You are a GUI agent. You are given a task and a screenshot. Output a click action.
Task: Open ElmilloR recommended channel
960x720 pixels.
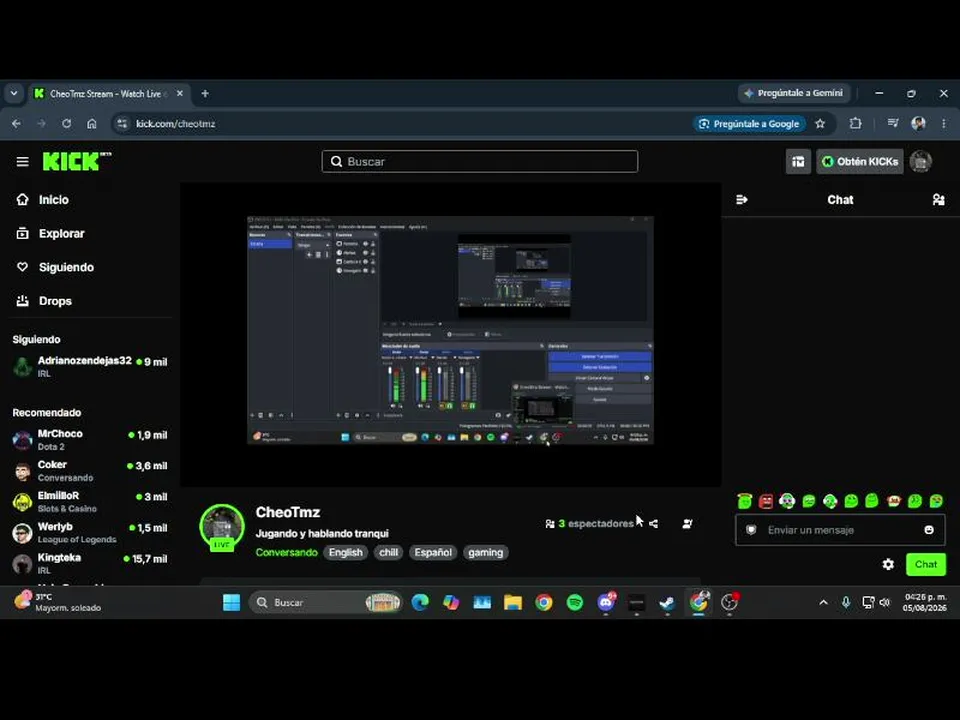tap(90, 501)
